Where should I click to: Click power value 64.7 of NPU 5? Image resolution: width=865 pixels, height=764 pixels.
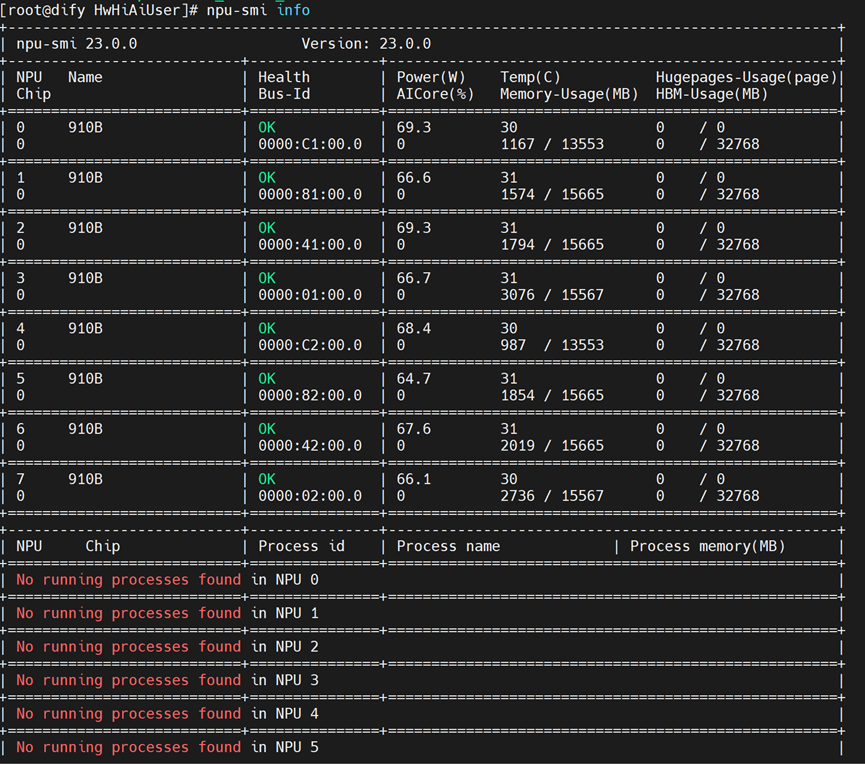[x=414, y=378]
